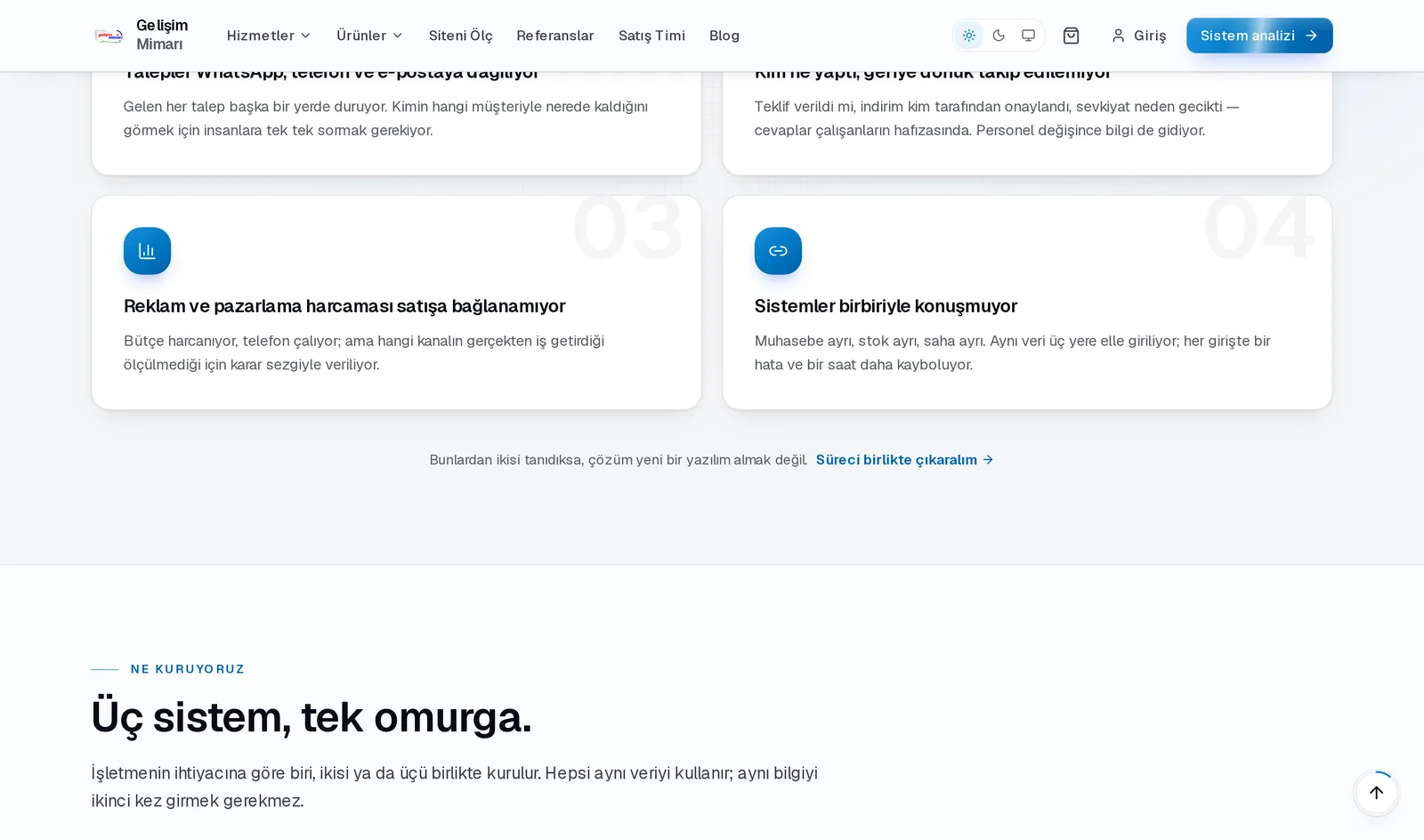
Task: Open the shopping bag cart icon
Action: point(1071,36)
